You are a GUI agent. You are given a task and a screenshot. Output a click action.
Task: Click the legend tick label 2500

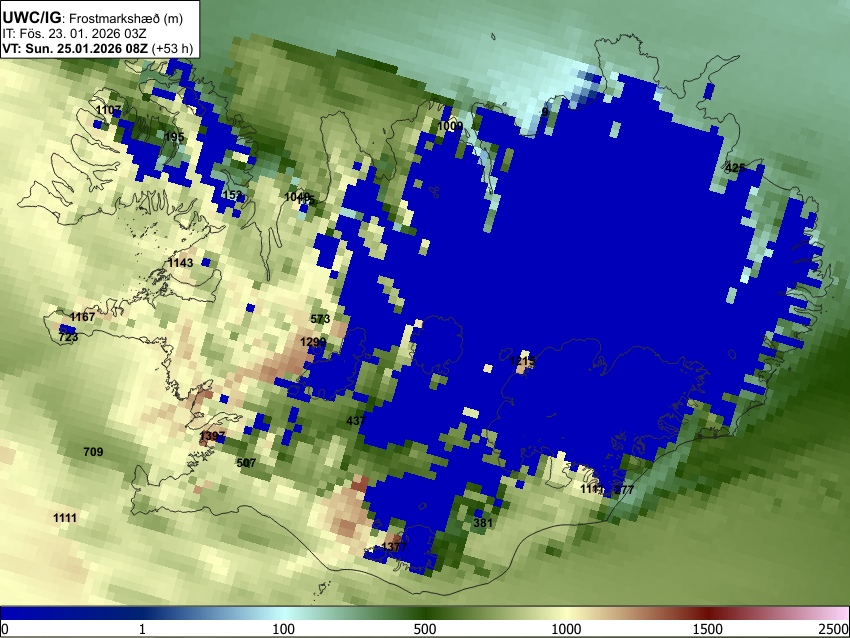[834, 629]
